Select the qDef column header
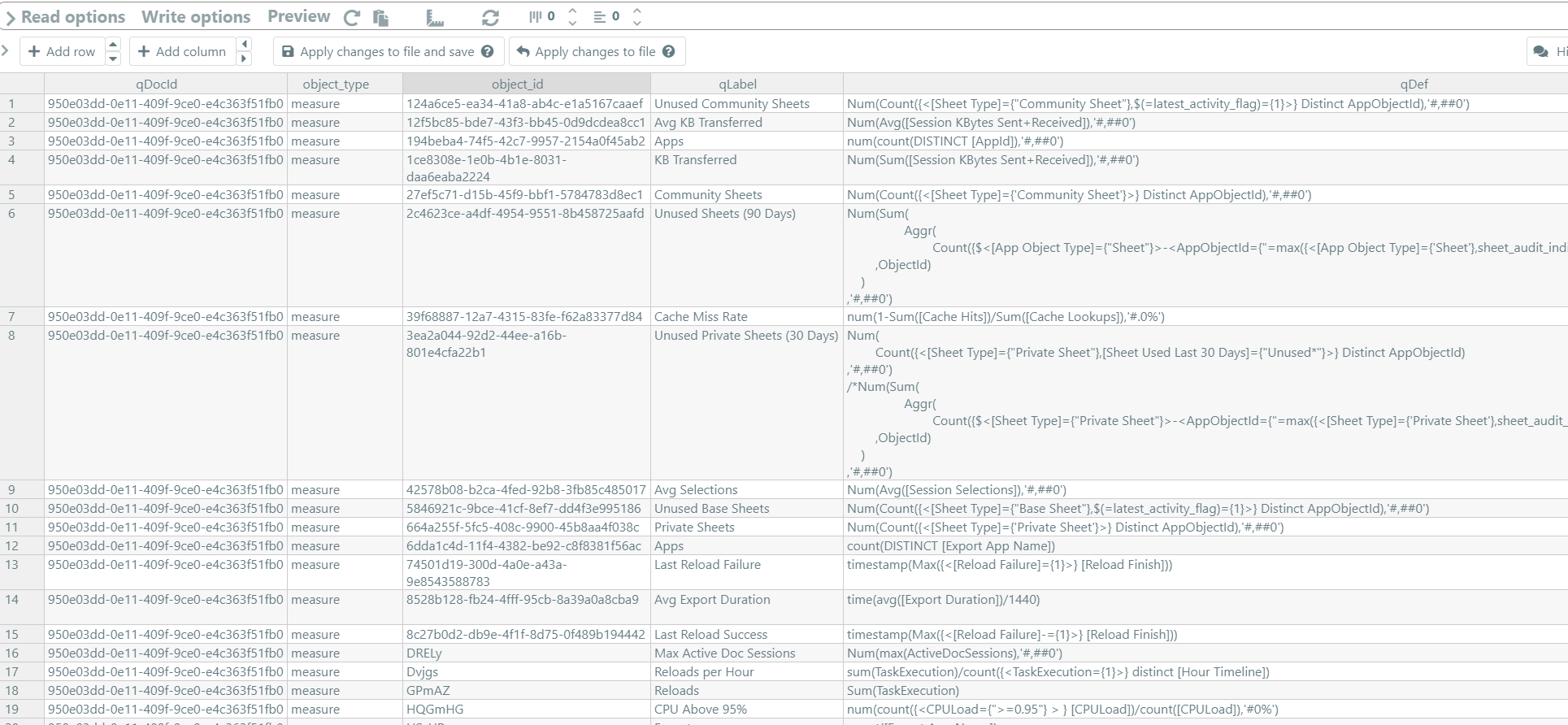The width and height of the screenshot is (1568, 725). (1205, 84)
